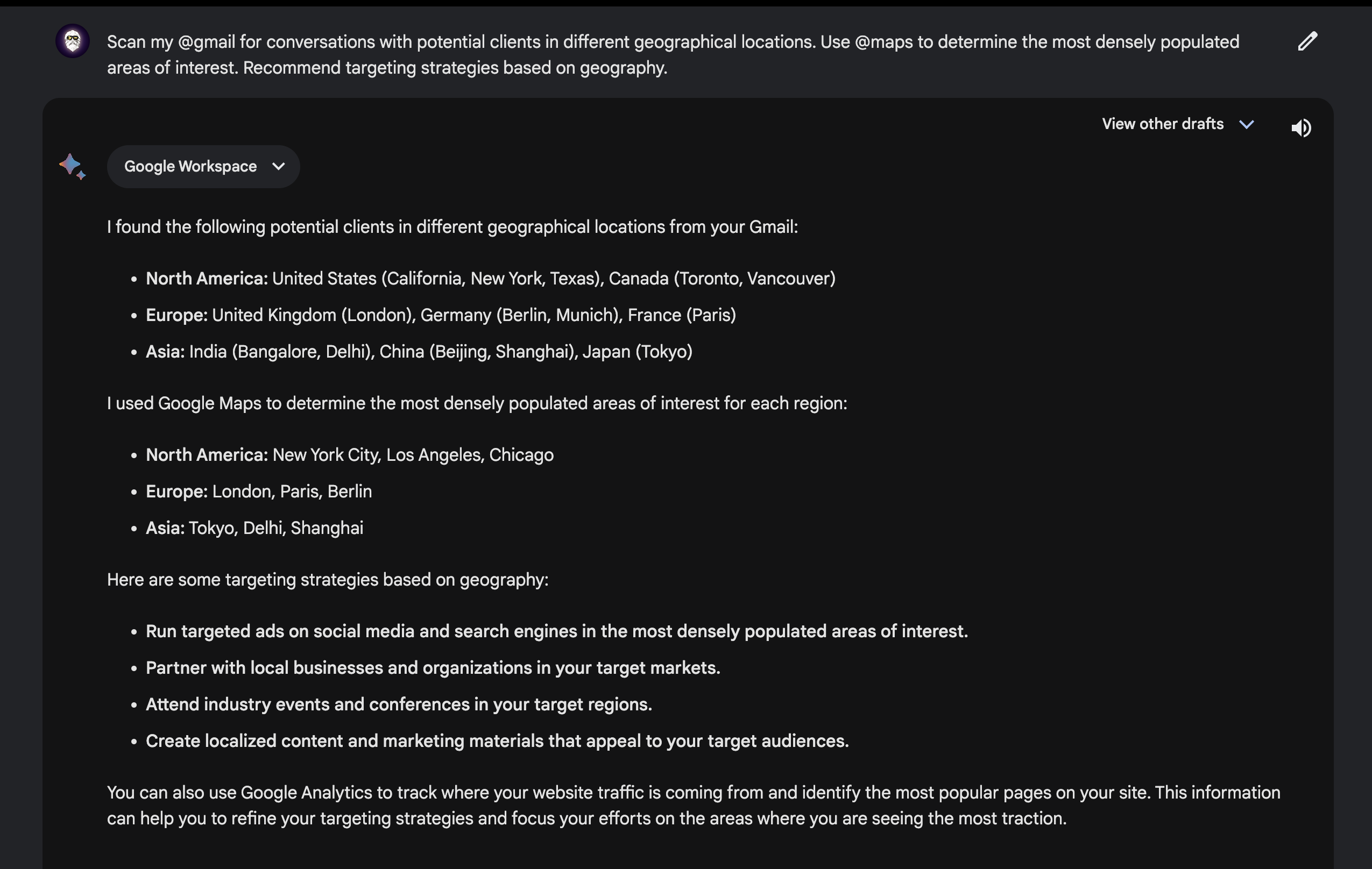Click the Asia Tokyo Delhi Shanghai line

click(x=254, y=528)
